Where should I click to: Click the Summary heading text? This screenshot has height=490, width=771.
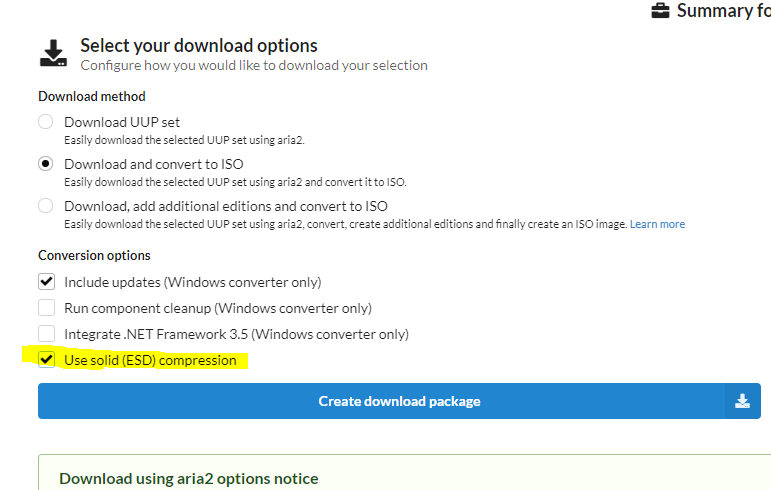(723, 11)
